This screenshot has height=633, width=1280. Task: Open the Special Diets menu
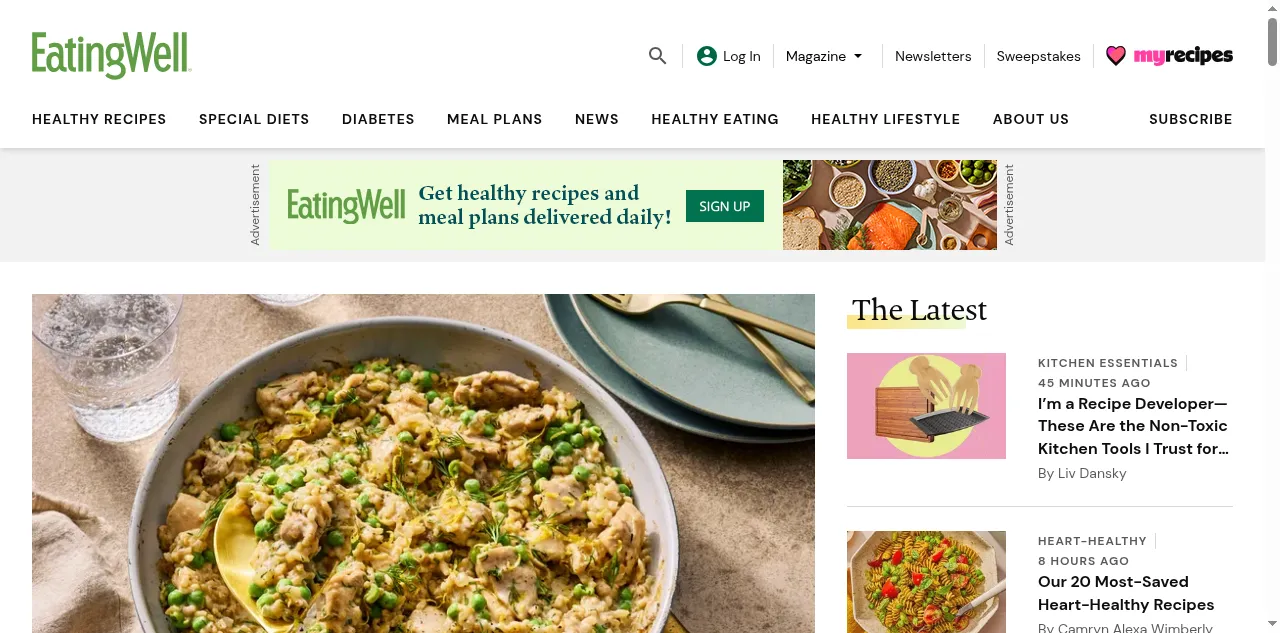[x=254, y=119]
